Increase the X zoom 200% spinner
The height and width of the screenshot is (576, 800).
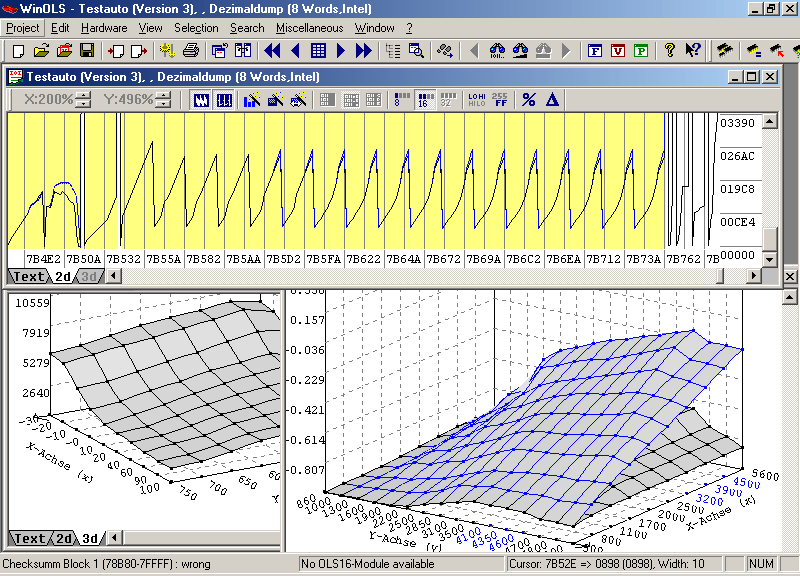pyautogui.click(x=83, y=95)
